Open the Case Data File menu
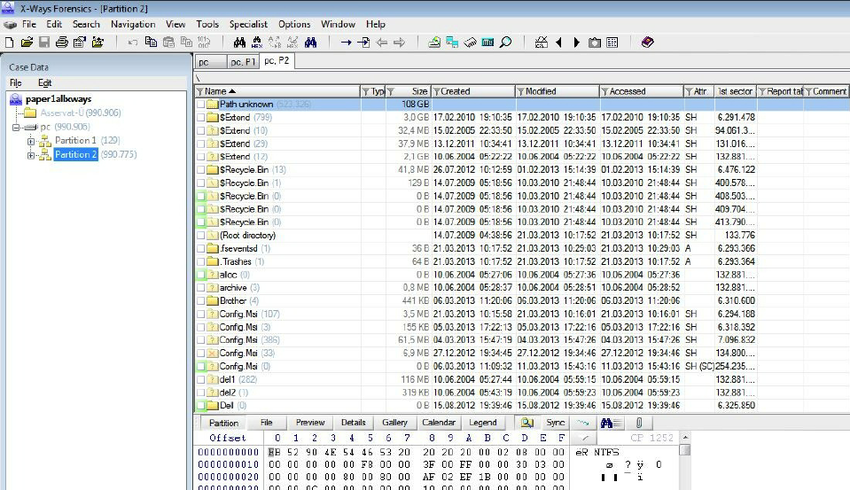 click(x=16, y=83)
